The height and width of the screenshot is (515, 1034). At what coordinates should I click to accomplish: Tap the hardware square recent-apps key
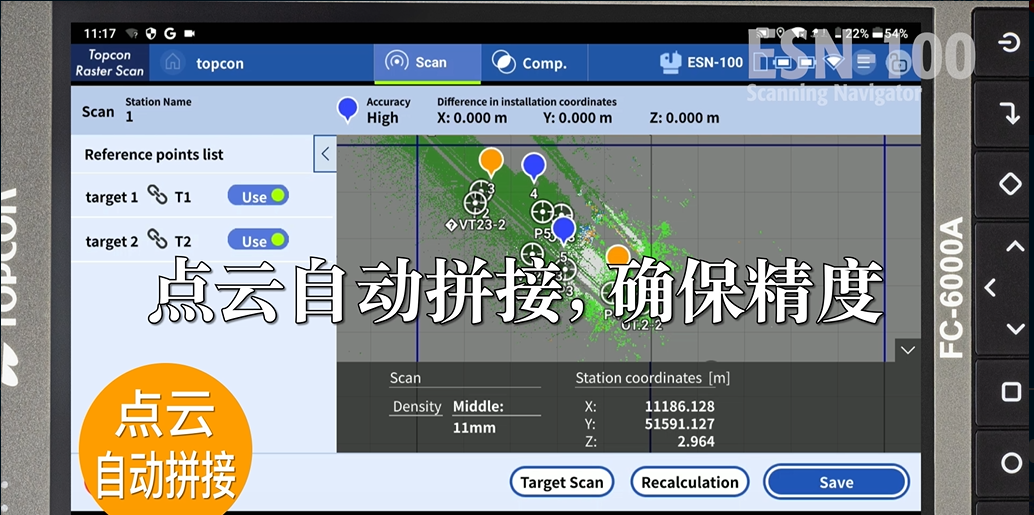[x=1011, y=392]
